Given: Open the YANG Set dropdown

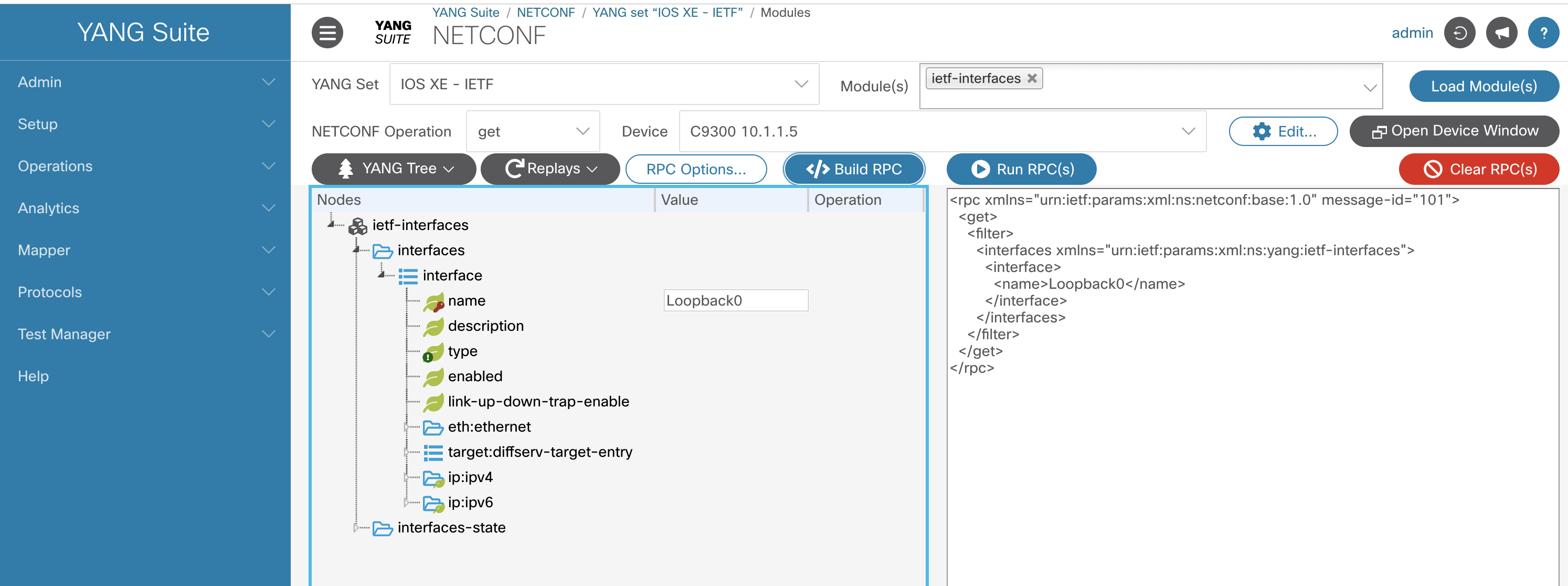Looking at the screenshot, I should point(604,84).
